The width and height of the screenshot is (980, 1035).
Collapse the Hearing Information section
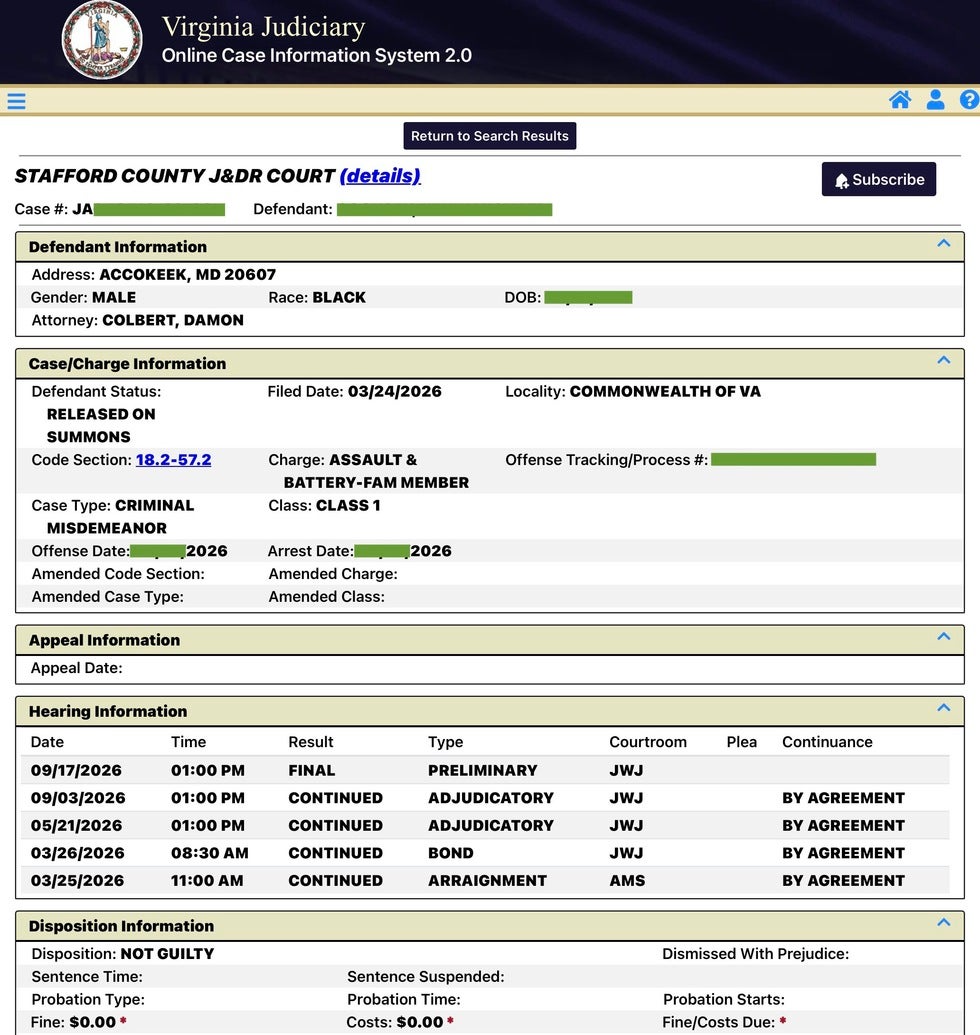(944, 708)
